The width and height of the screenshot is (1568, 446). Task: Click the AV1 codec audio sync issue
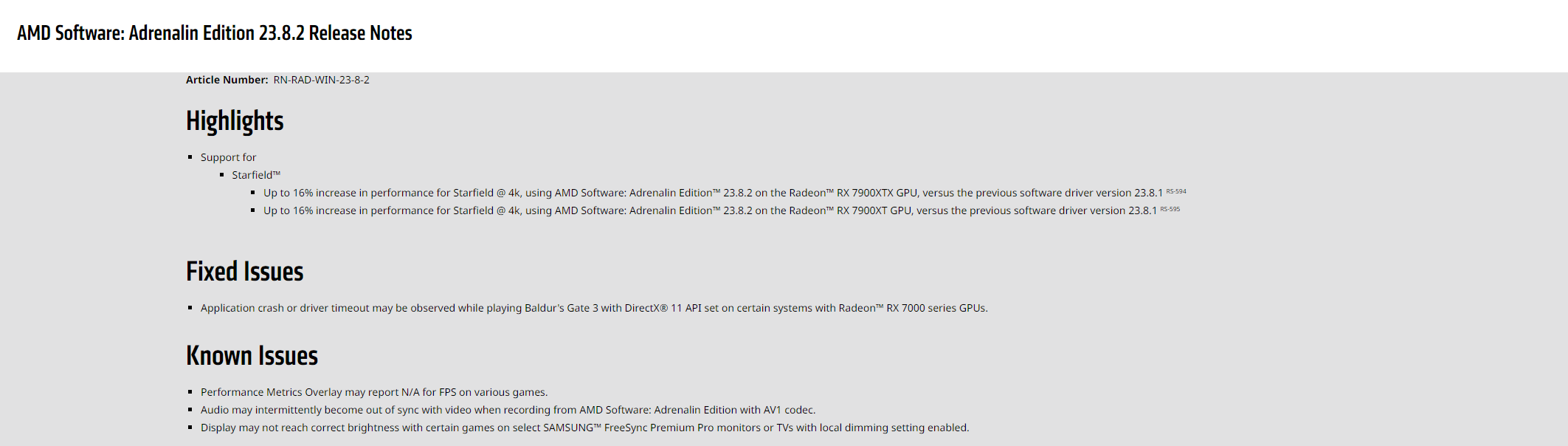click(508, 410)
